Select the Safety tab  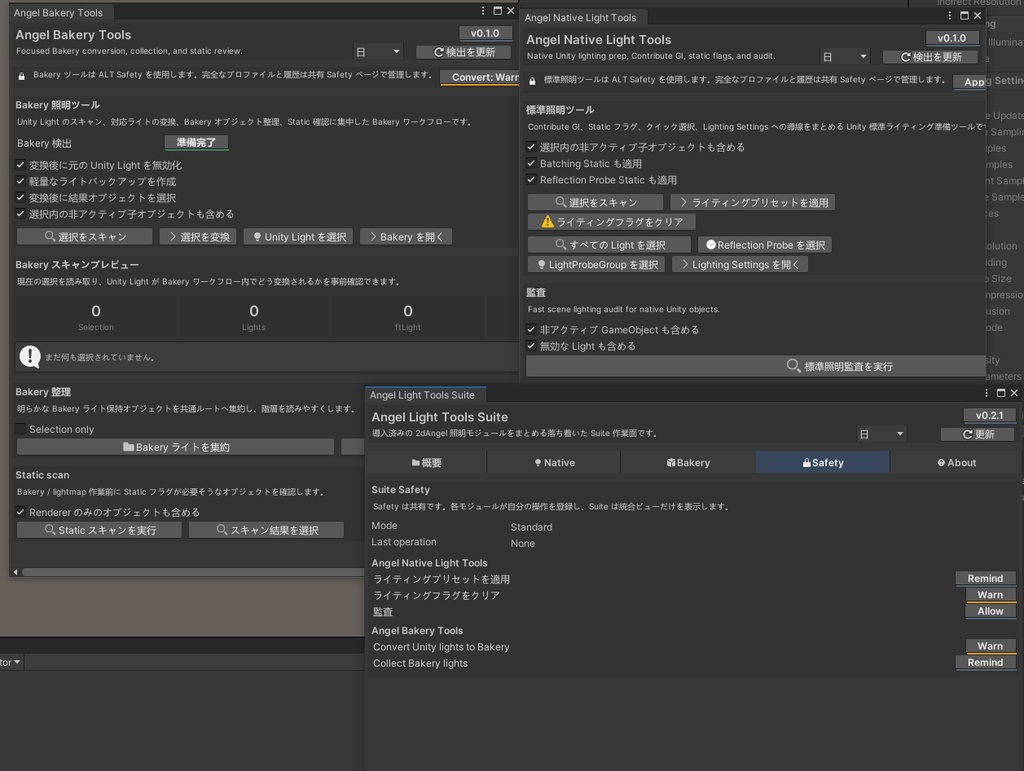(823, 462)
